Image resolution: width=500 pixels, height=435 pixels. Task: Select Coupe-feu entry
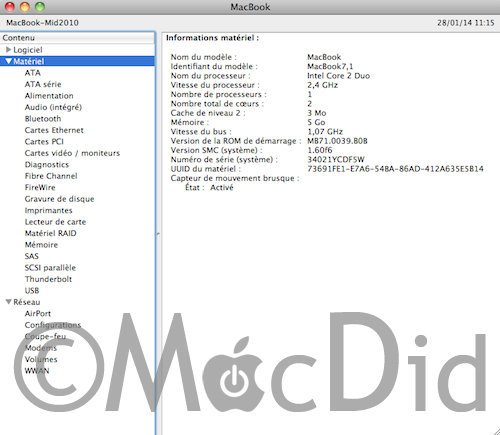(46, 336)
